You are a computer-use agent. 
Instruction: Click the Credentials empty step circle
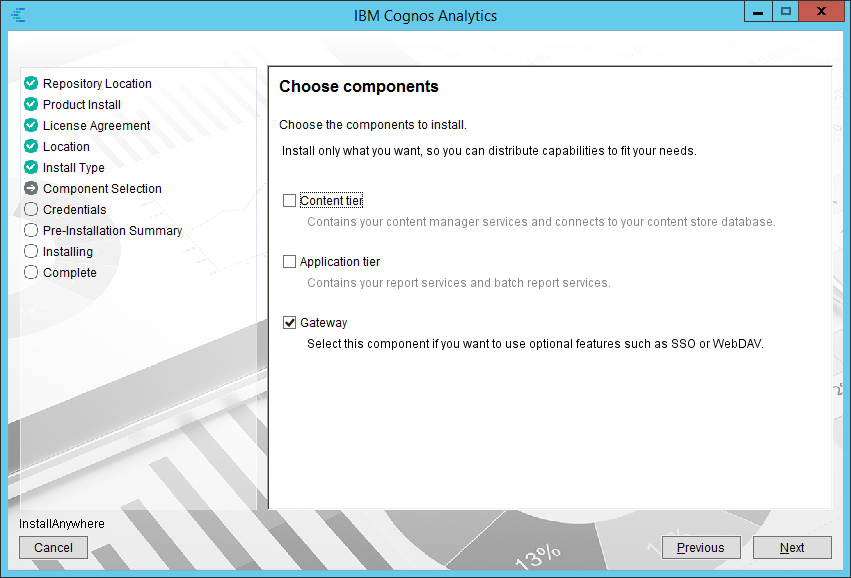31,209
